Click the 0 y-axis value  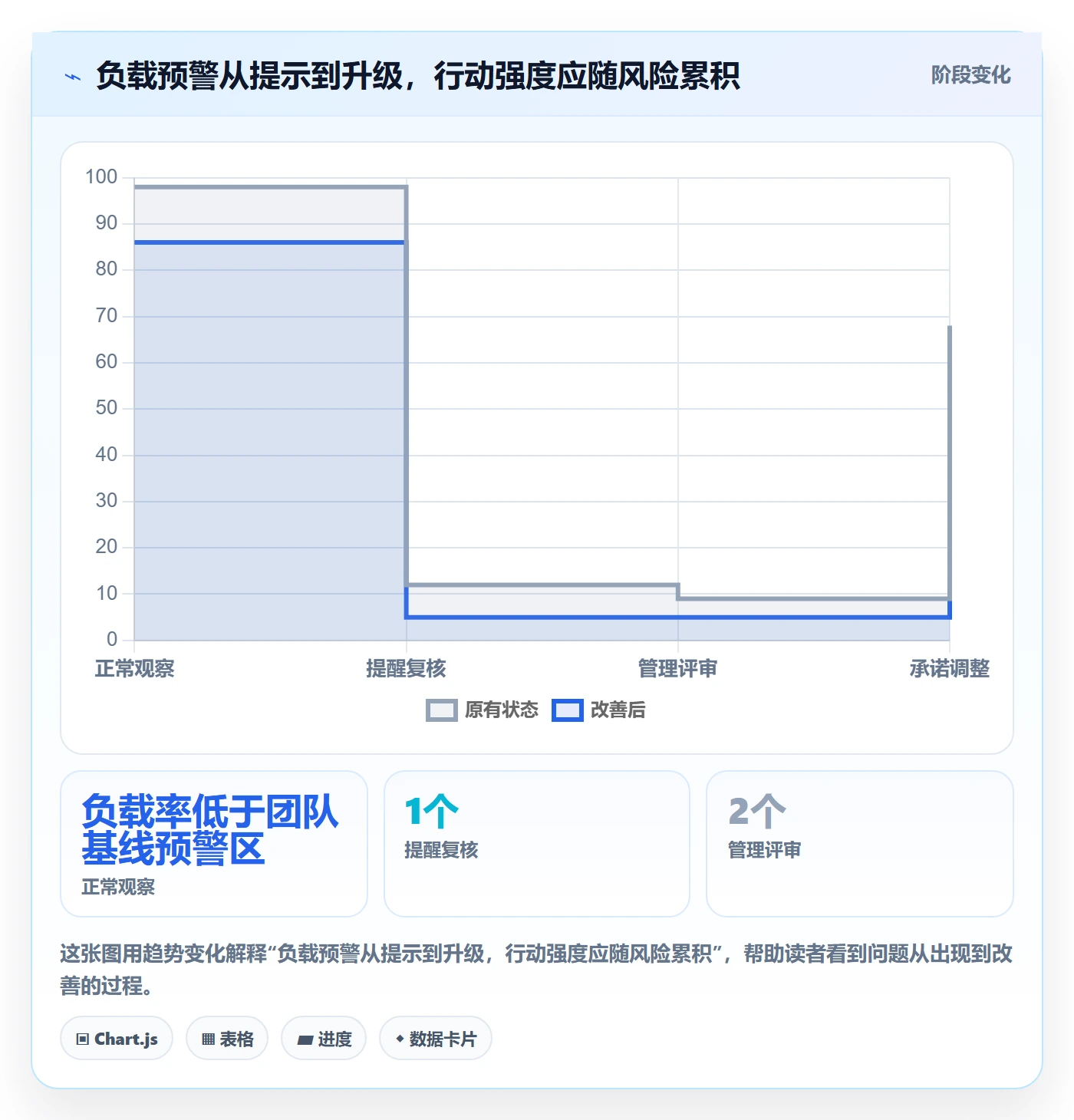[112, 639]
